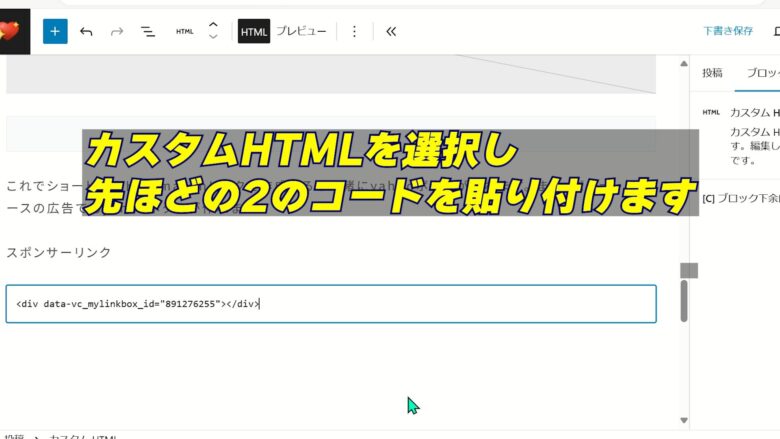780x439 pixels.
Task: Collapse the block toolbar with double chevron
Action: pyautogui.click(x=391, y=31)
